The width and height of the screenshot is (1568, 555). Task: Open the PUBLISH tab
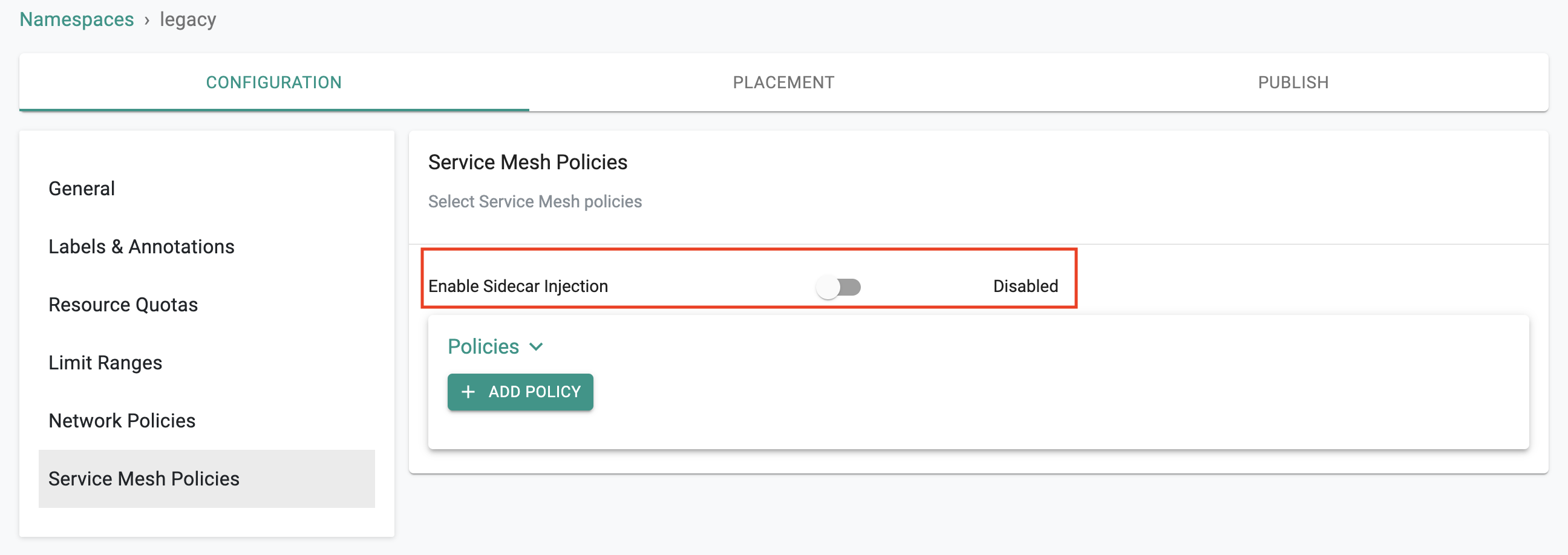coord(1293,82)
